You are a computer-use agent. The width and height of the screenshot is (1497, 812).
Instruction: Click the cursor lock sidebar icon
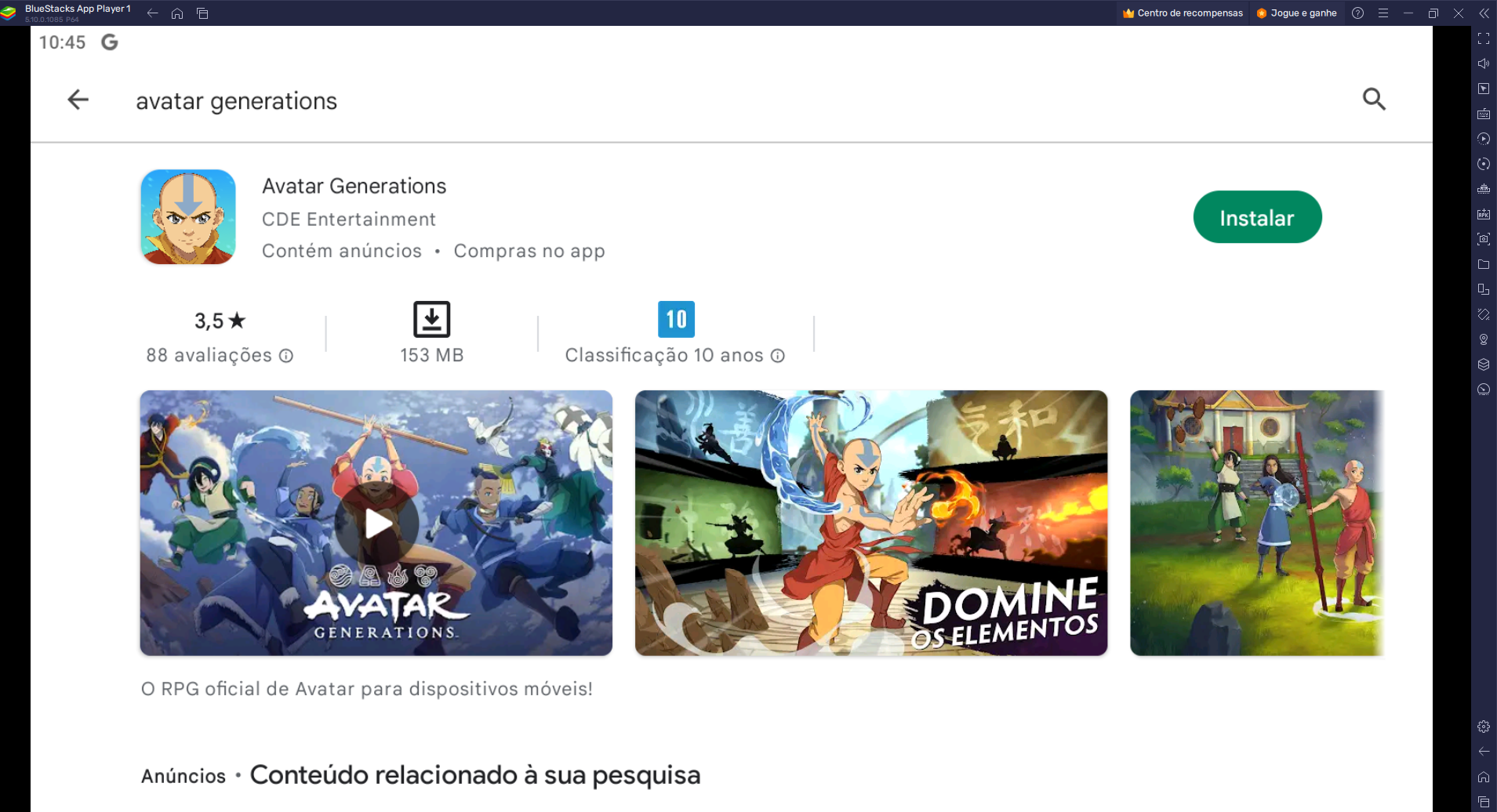click(x=1484, y=89)
